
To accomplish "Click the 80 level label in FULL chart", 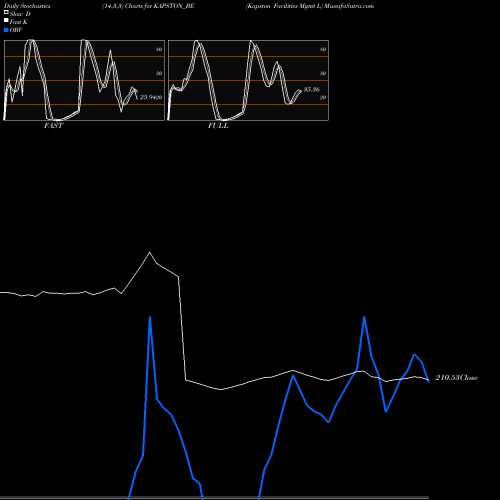I will (x=323, y=49).
